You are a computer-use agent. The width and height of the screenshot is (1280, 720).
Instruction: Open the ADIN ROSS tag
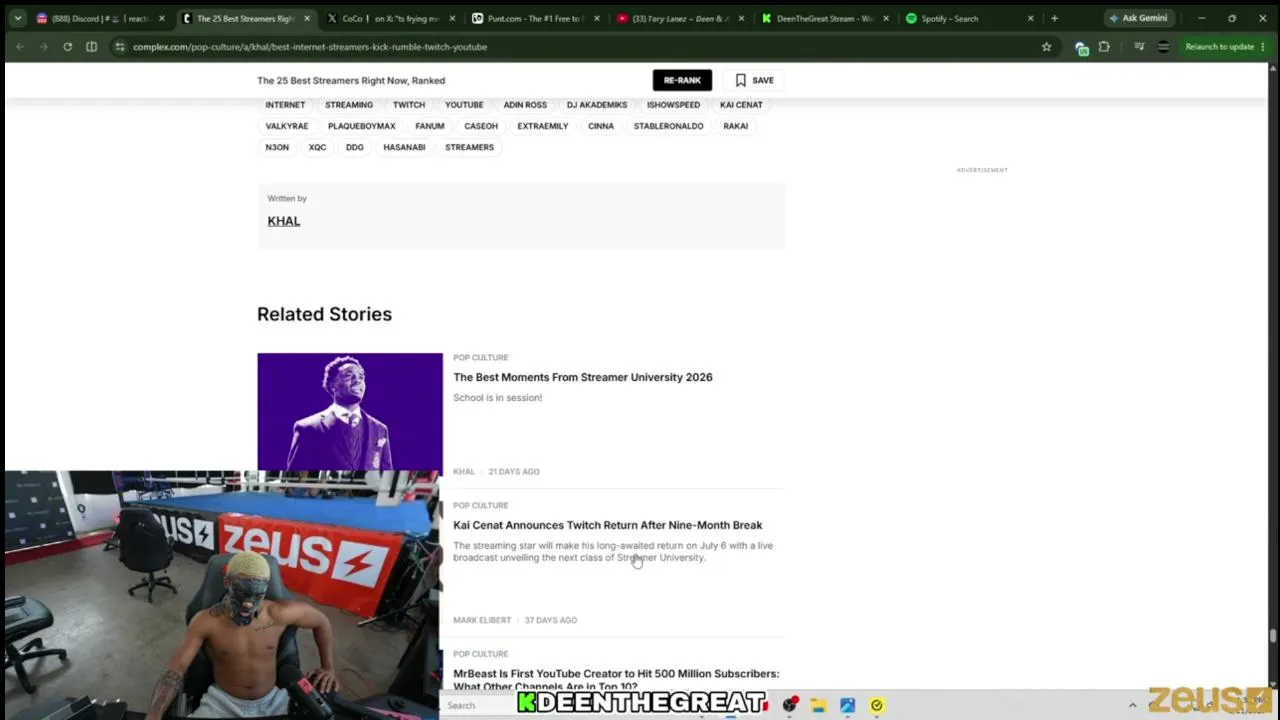525,105
